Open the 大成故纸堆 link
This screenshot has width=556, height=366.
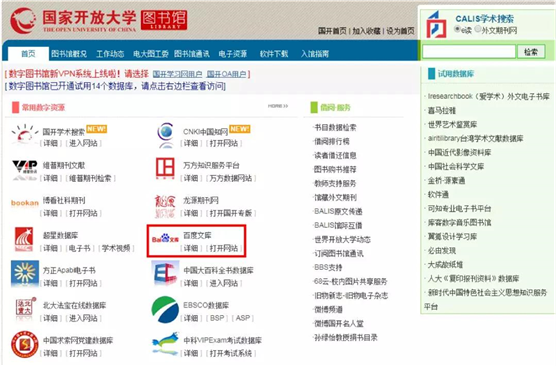click(445, 265)
